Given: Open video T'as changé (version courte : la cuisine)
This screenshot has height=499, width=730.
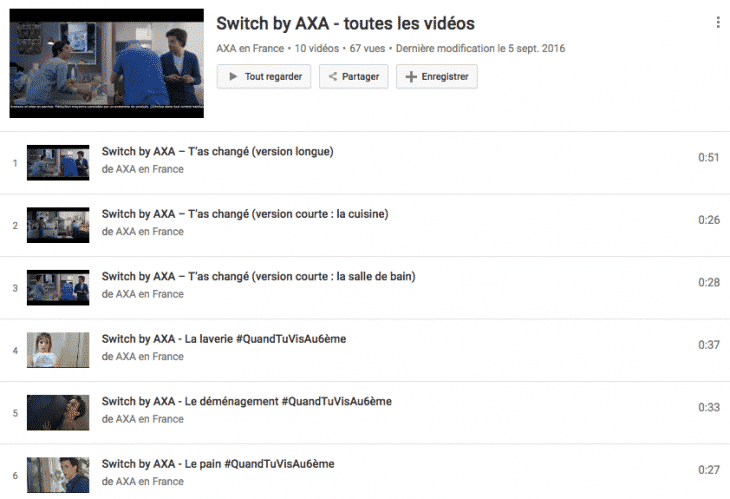Looking at the screenshot, I should pos(245,214).
